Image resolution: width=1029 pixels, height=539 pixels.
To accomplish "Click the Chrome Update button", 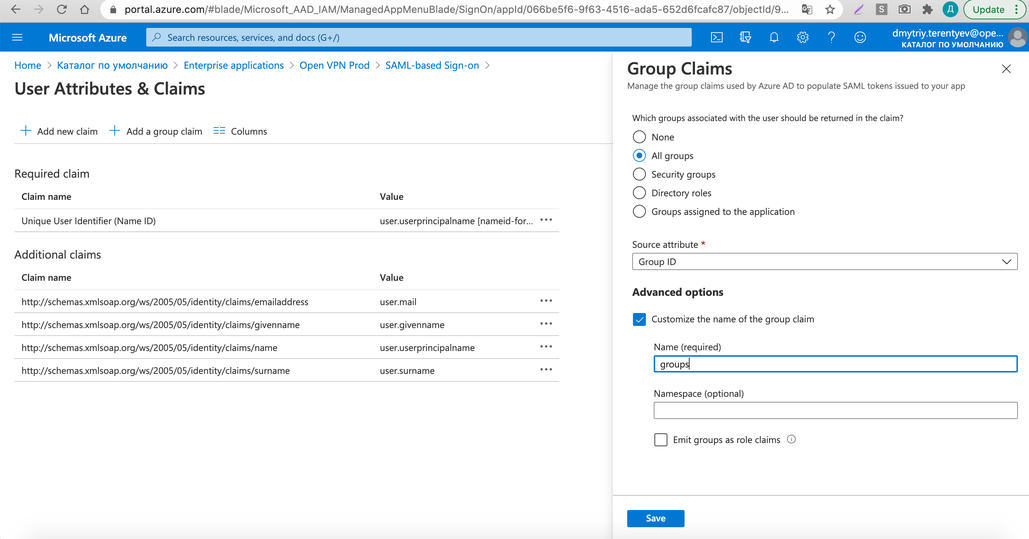I will click(988, 9).
